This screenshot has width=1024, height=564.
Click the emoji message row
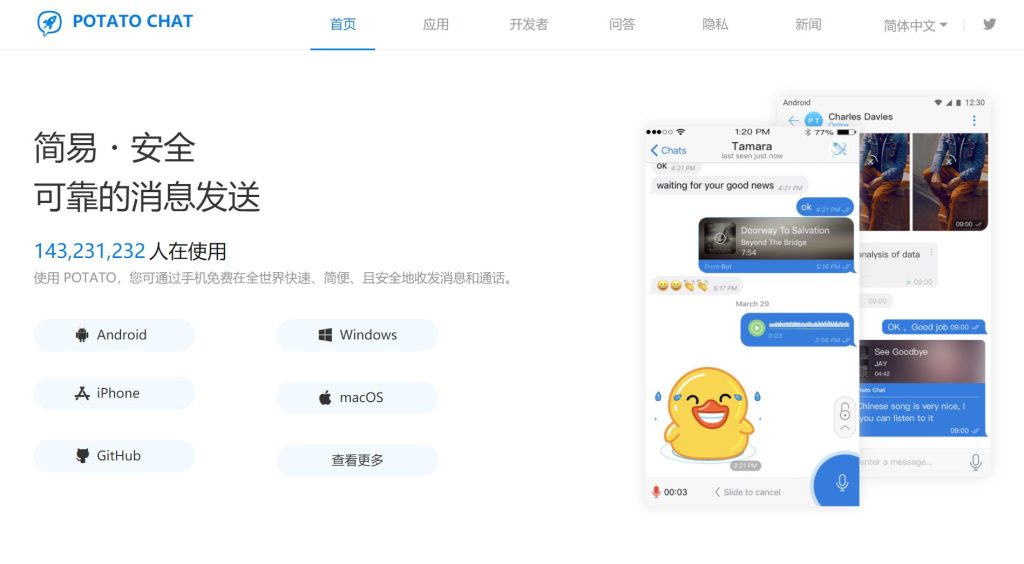(697, 286)
